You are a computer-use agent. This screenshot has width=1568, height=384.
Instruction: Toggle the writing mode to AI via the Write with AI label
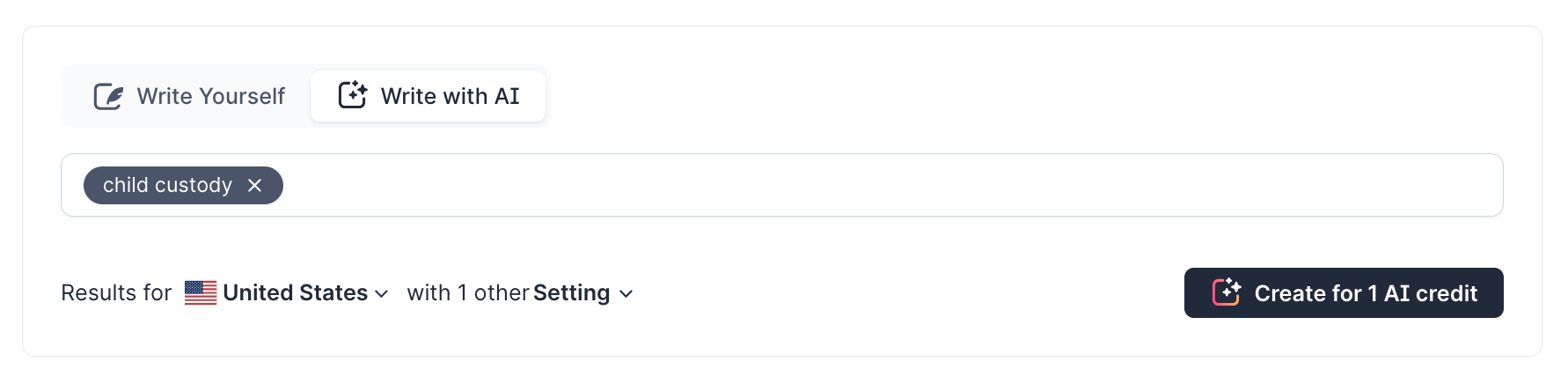[x=451, y=96]
